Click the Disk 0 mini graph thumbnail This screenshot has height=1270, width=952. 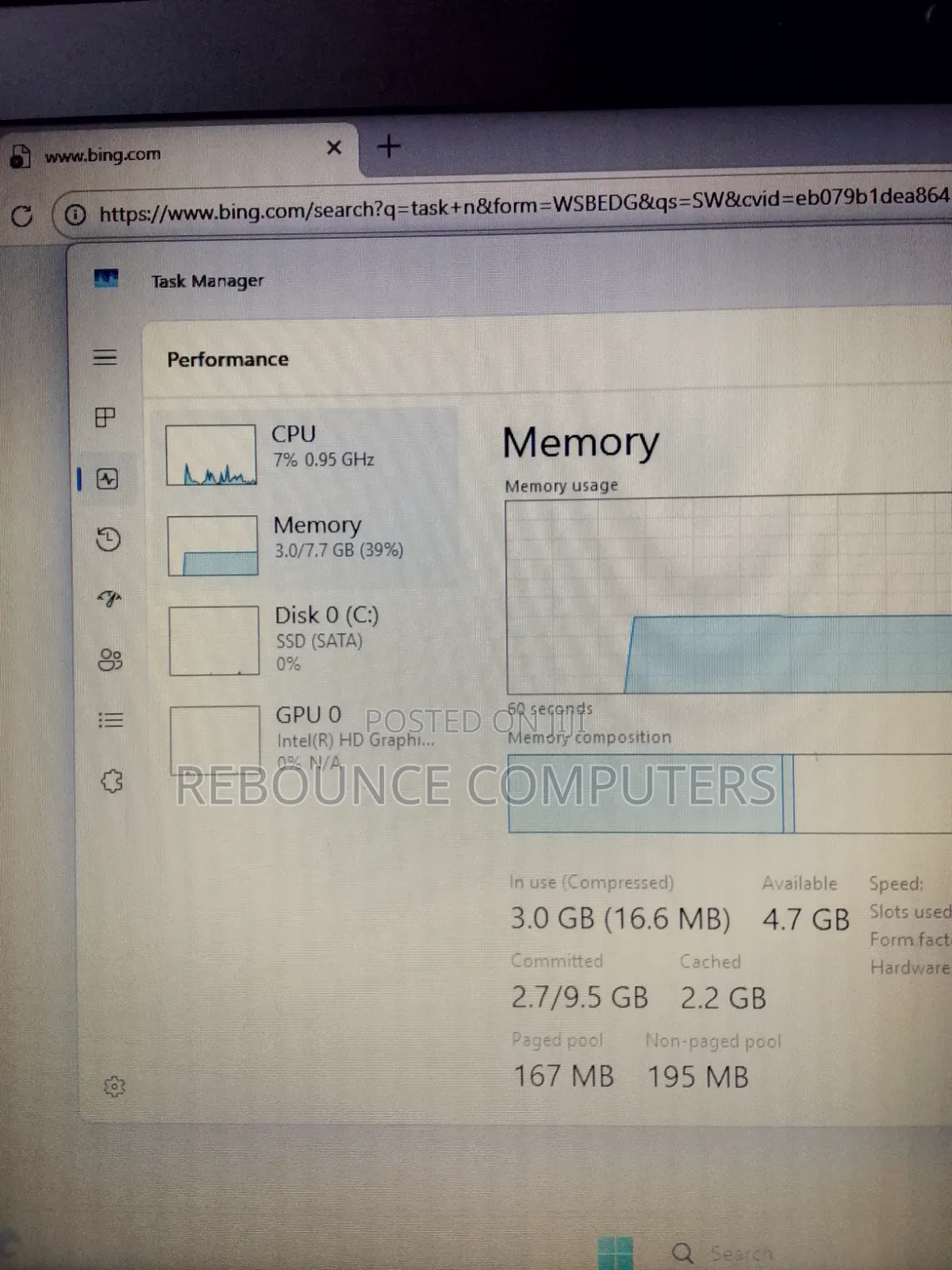(x=214, y=641)
